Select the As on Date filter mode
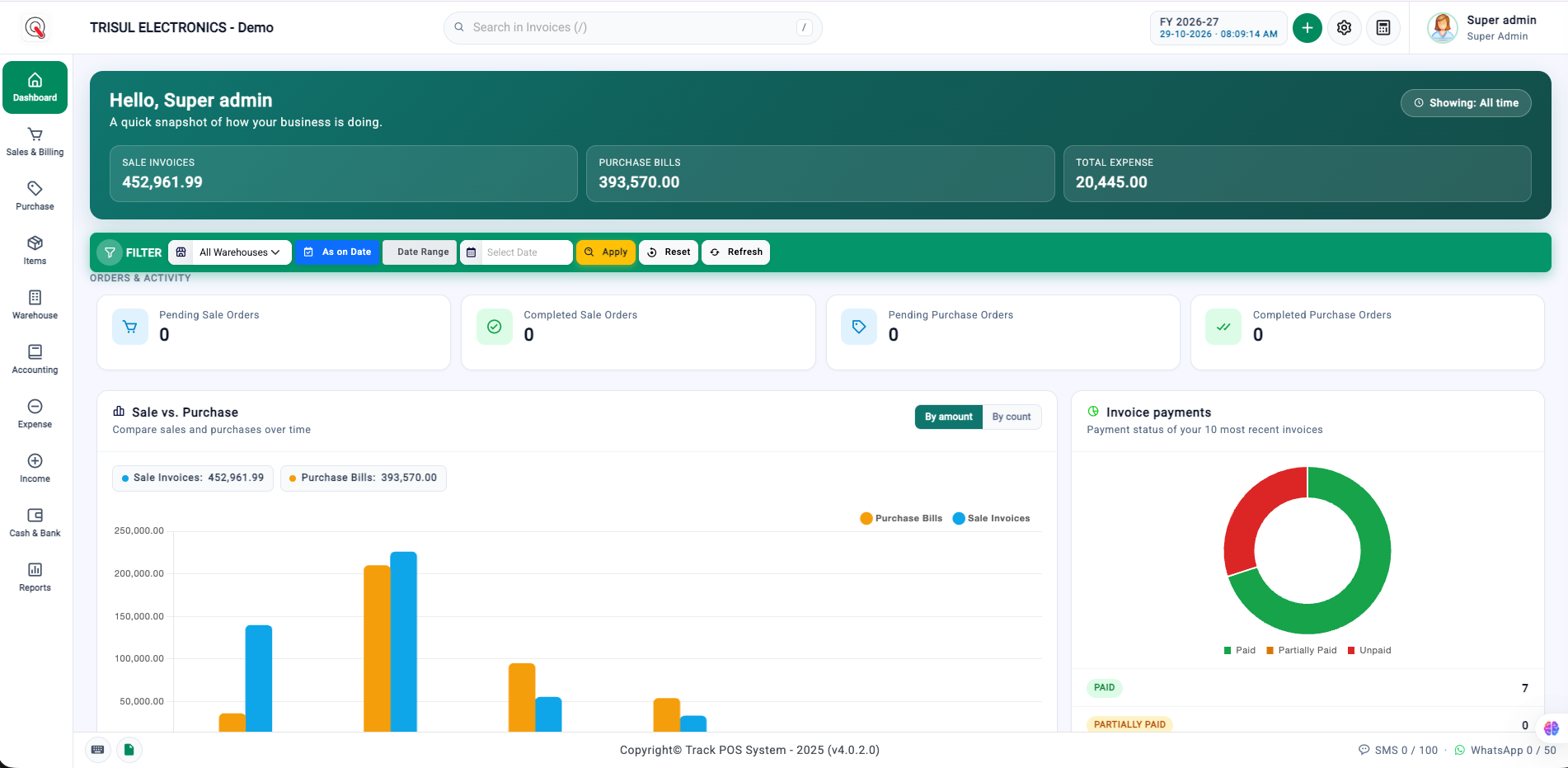 [337, 252]
